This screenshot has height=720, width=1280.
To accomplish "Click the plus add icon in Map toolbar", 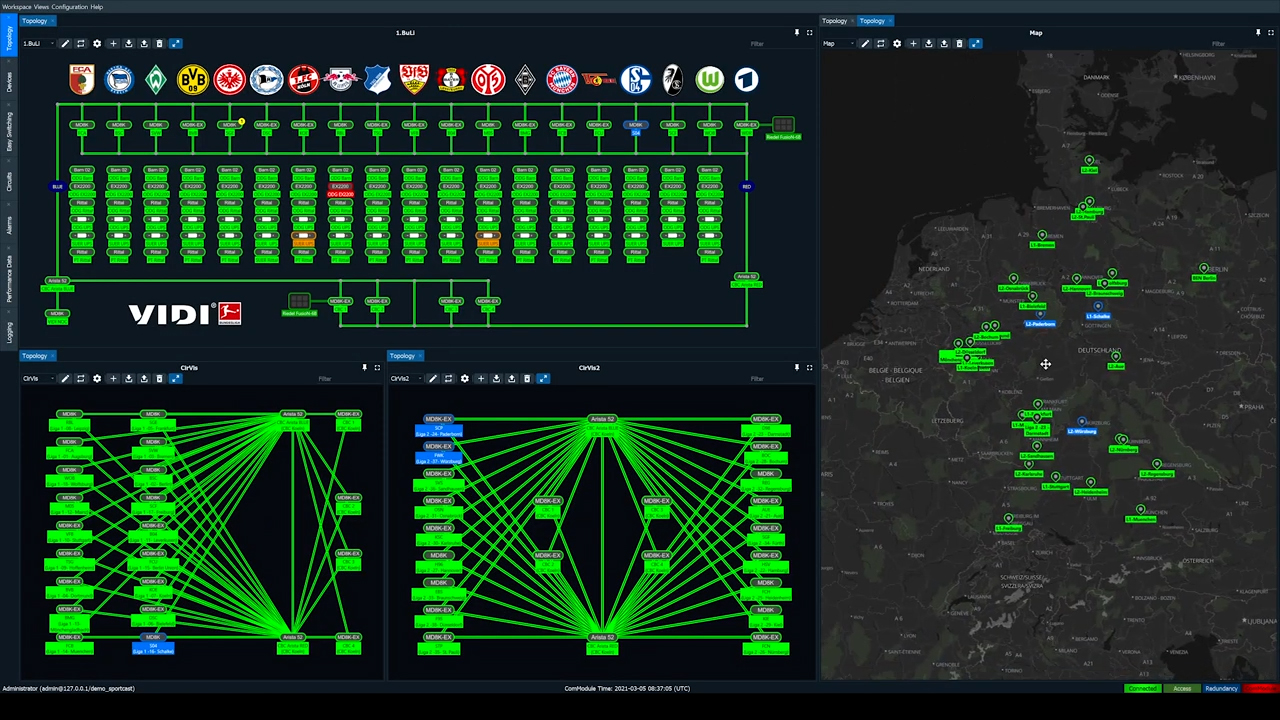I will pyautogui.click(x=913, y=44).
